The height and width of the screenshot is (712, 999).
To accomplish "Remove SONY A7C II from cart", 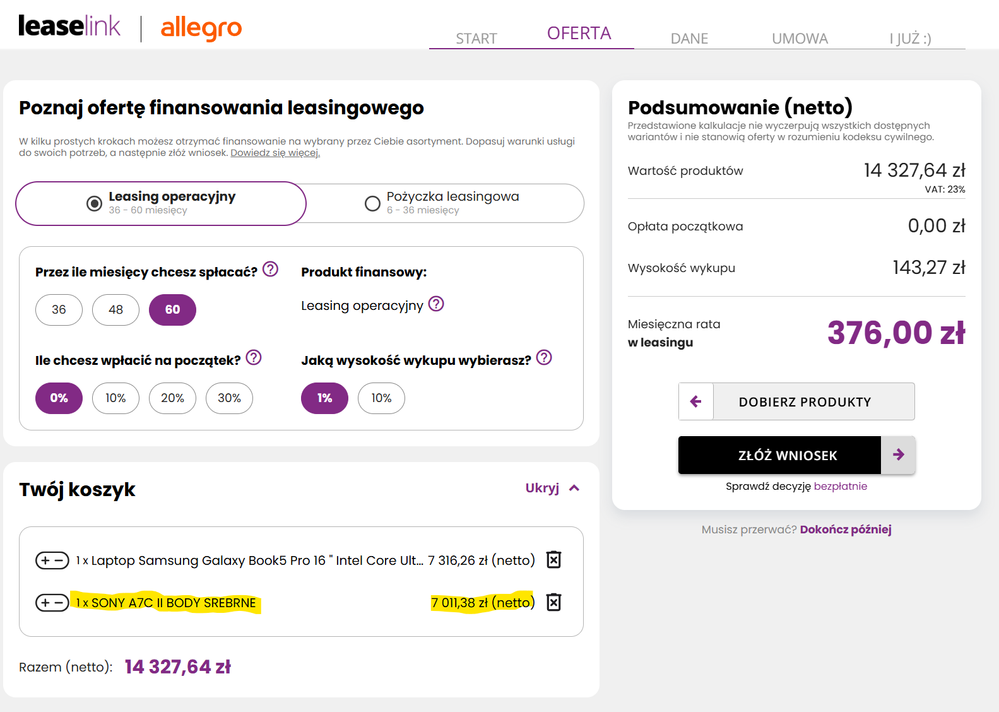I will pyautogui.click(x=553, y=602).
